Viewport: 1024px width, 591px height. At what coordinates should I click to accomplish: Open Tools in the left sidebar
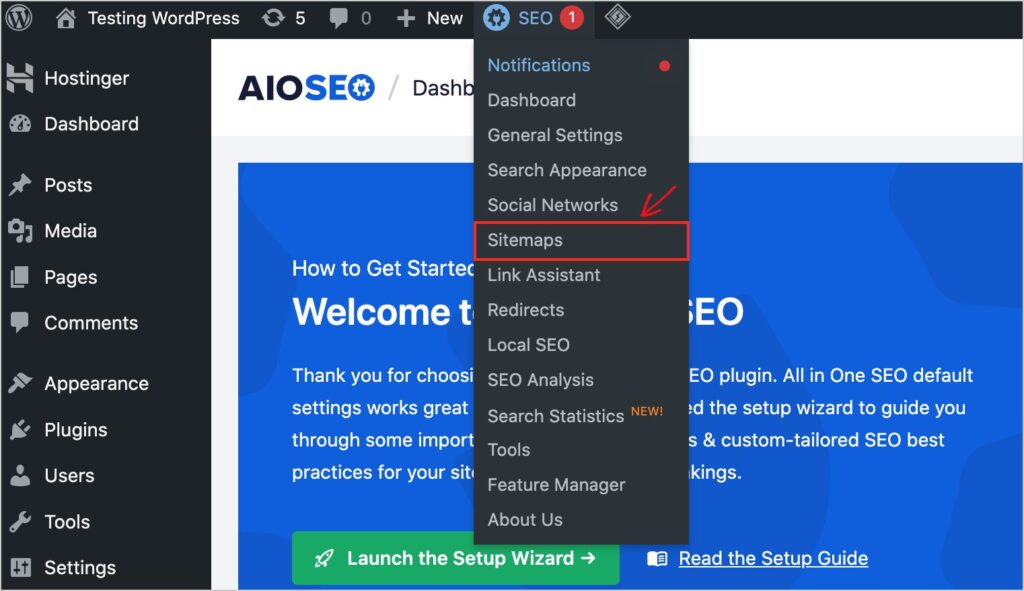click(67, 522)
